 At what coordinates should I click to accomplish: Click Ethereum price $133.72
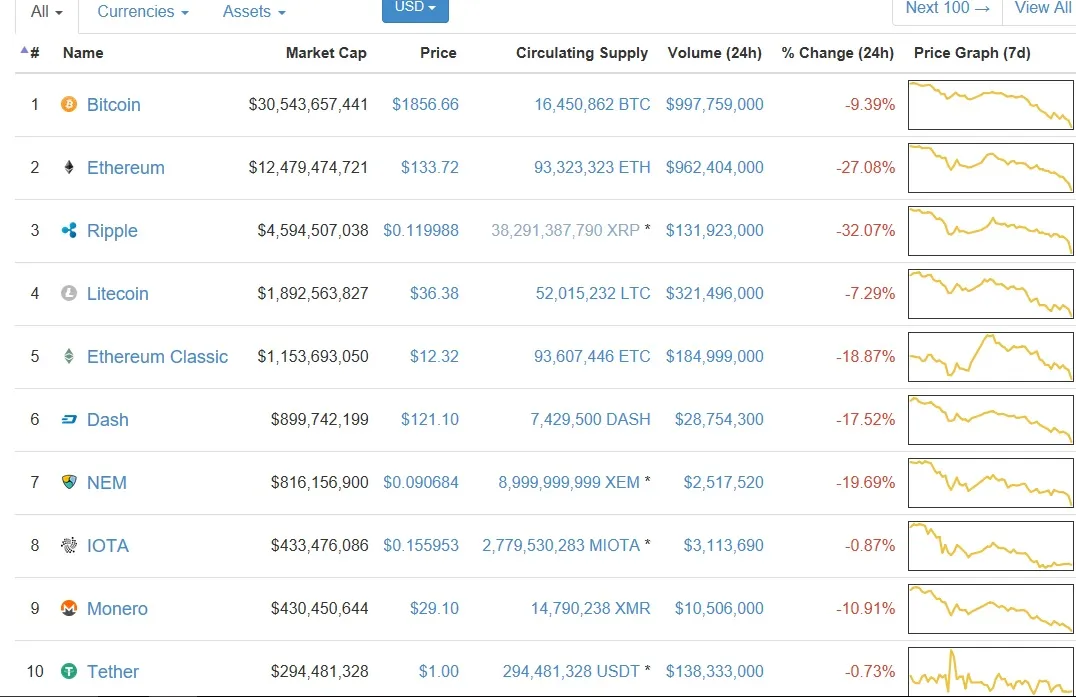[430, 167]
